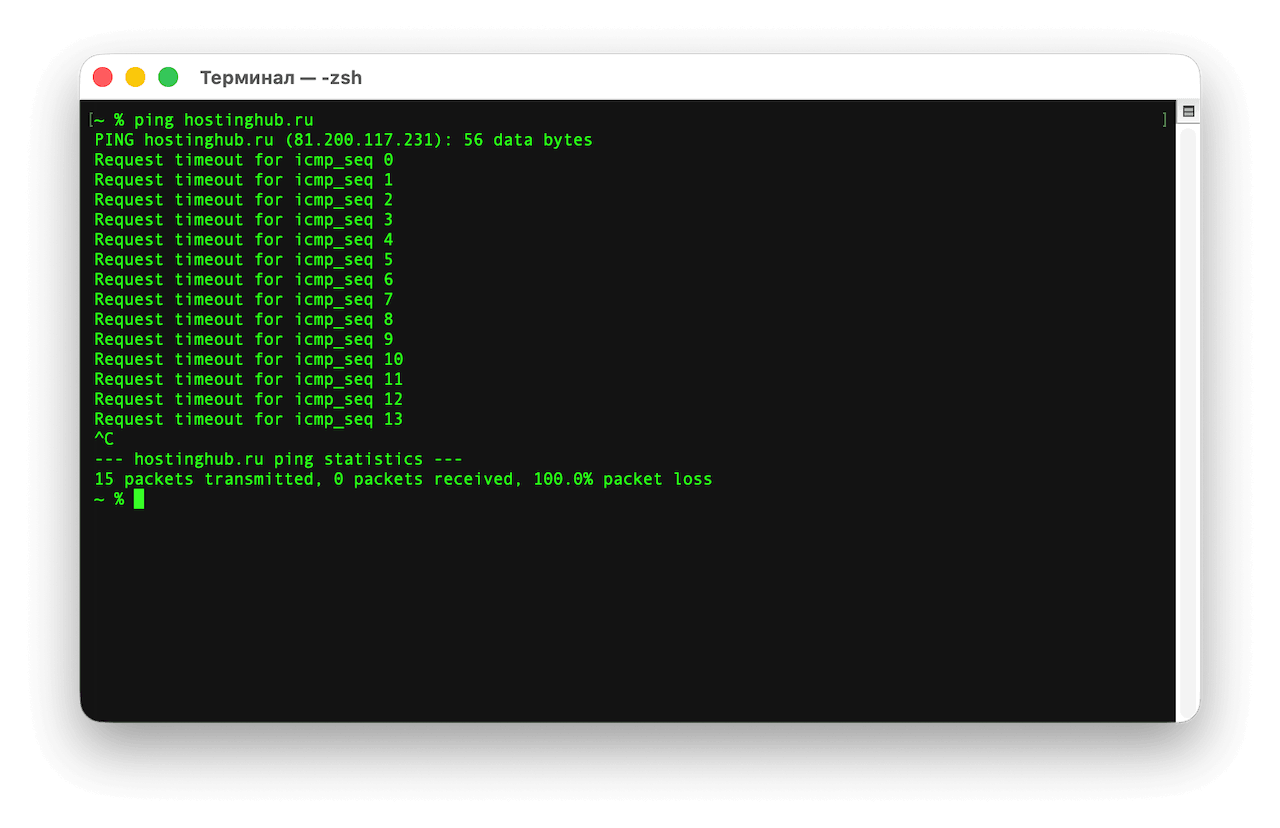The image size is (1280, 828).
Task: Click the '15 packets transmitted' statistics line
Action: click(403, 480)
